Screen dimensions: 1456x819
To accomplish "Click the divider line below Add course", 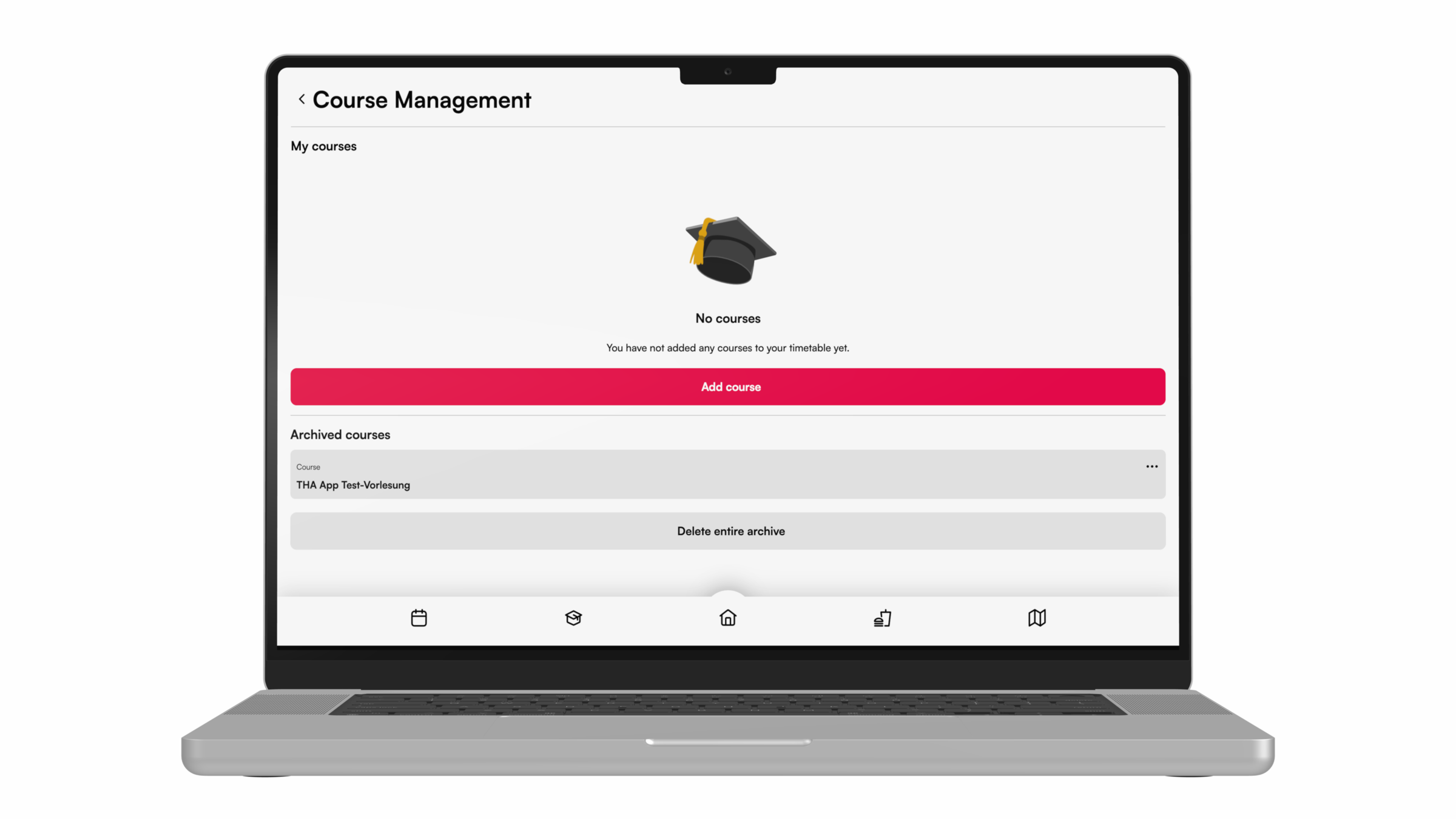I will coord(727,416).
